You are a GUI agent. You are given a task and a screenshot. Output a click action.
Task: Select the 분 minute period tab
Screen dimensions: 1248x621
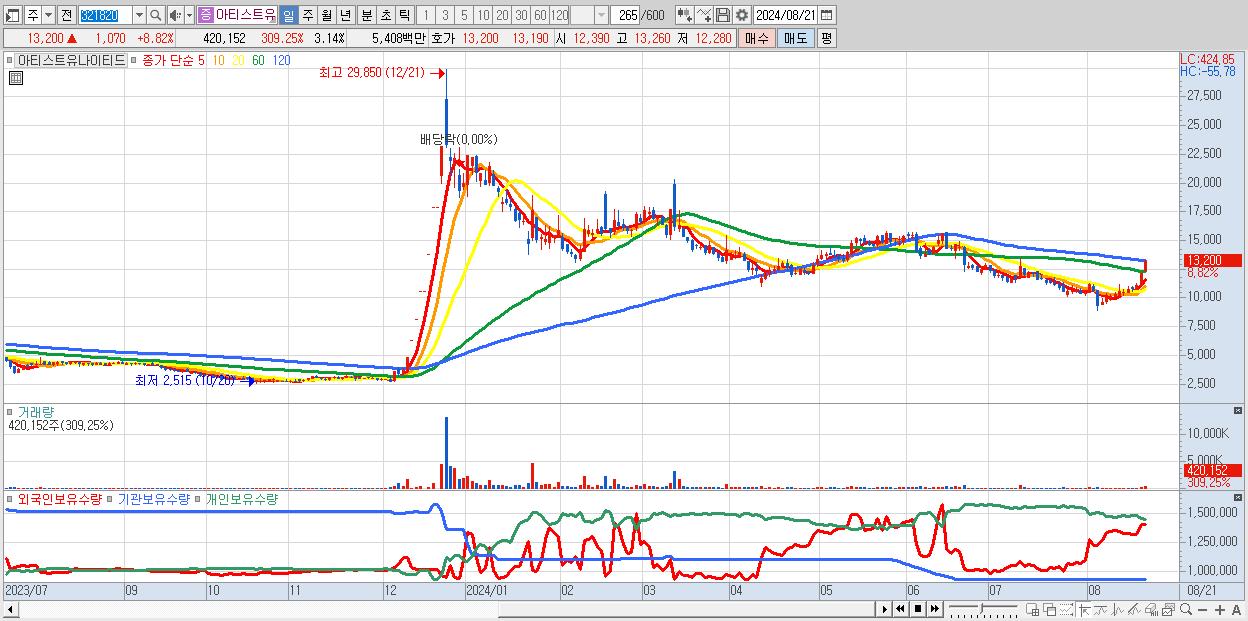click(367, 15)
